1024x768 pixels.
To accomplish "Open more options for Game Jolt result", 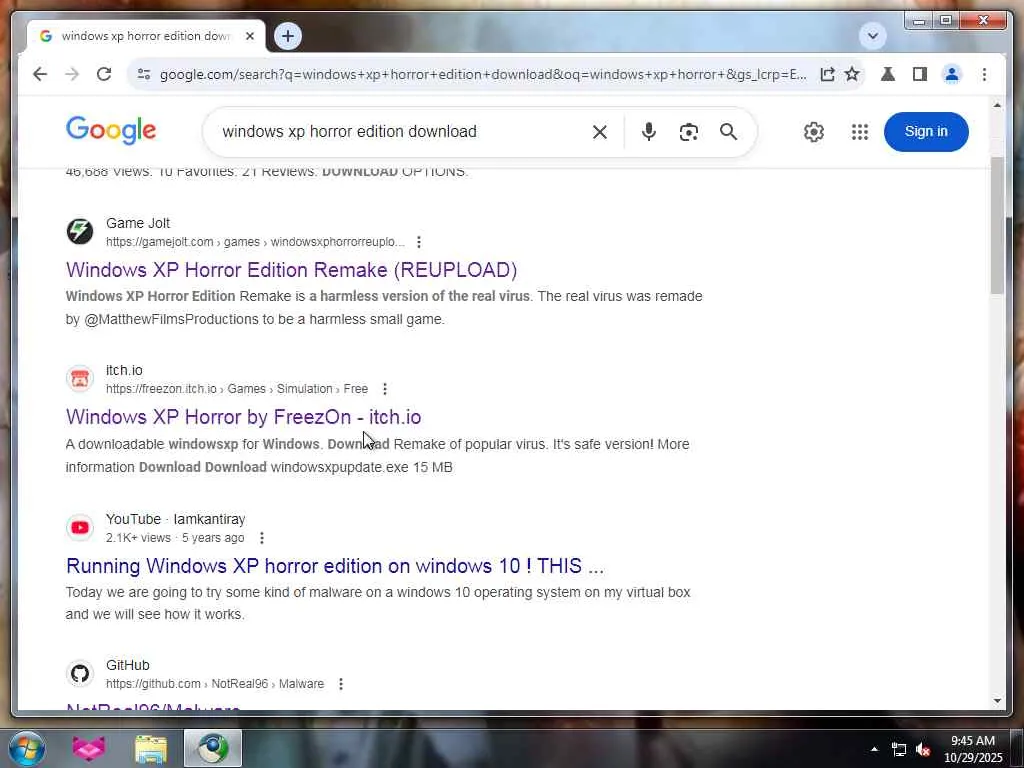I will (419, 242).
